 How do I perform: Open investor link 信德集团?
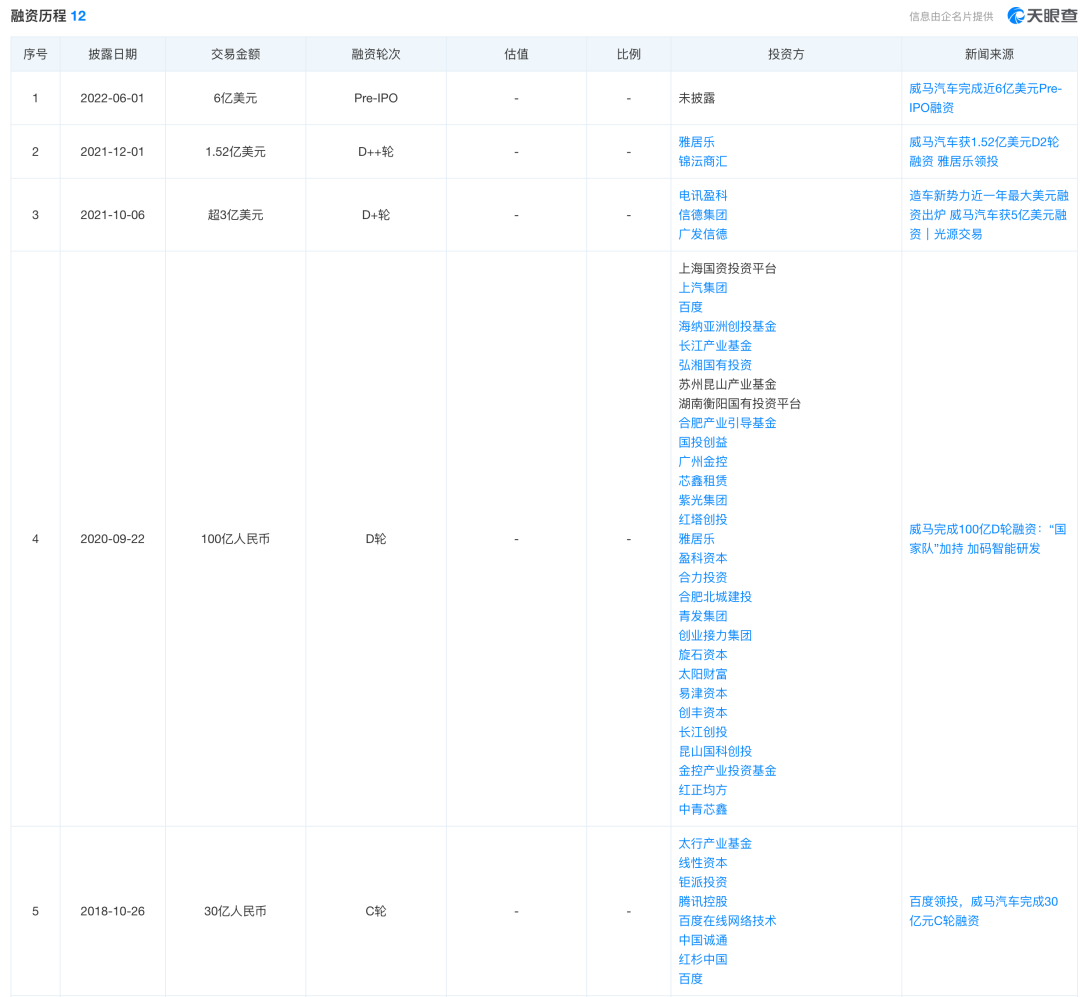(703, 215)
